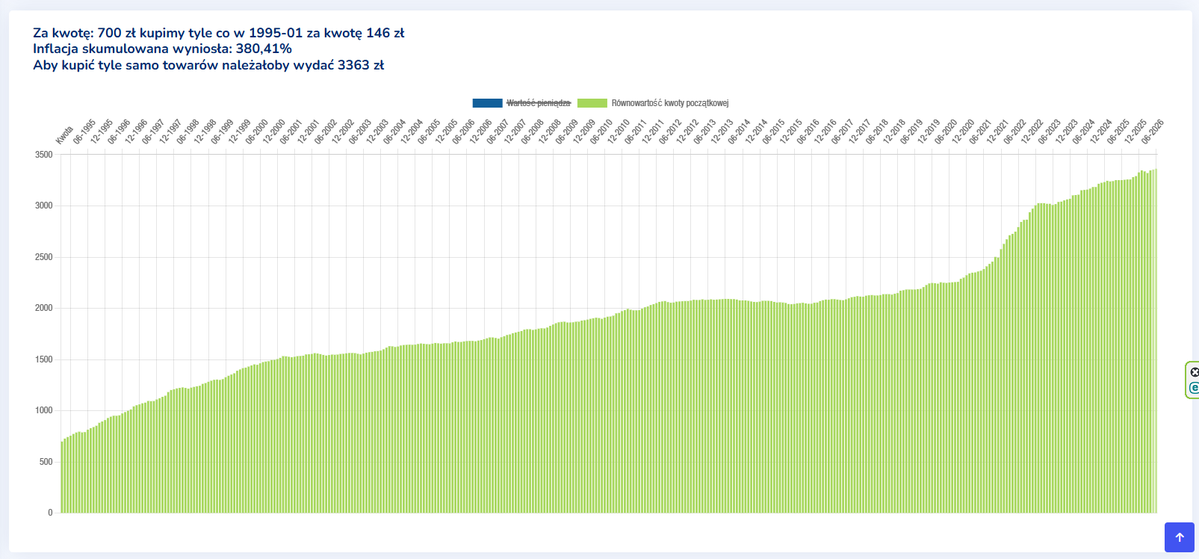
Task: Click the '06-1995' x-axis label
Action: click(x=83, y=132)
